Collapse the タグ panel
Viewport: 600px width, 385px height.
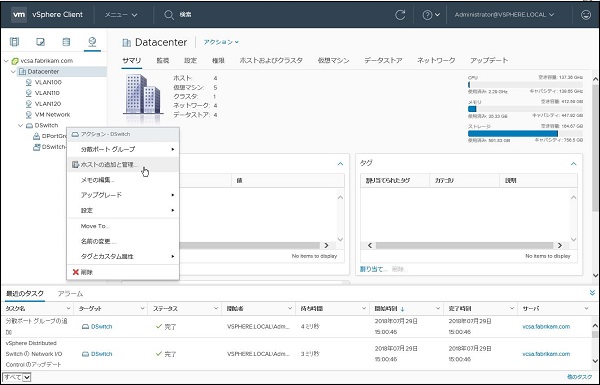(x=573, y=164)
